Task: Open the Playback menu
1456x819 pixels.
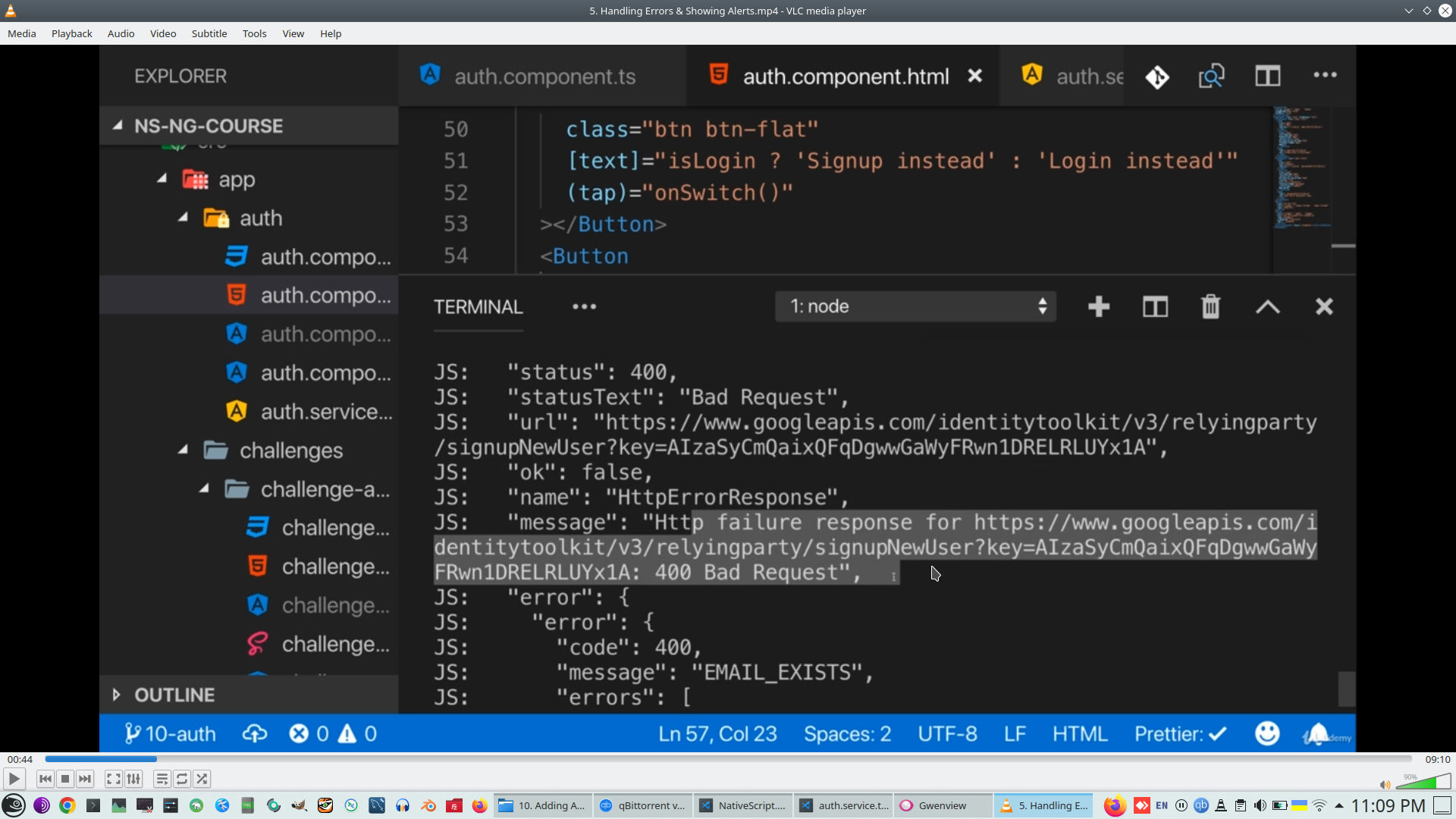Action: click(x=71, y=33)
